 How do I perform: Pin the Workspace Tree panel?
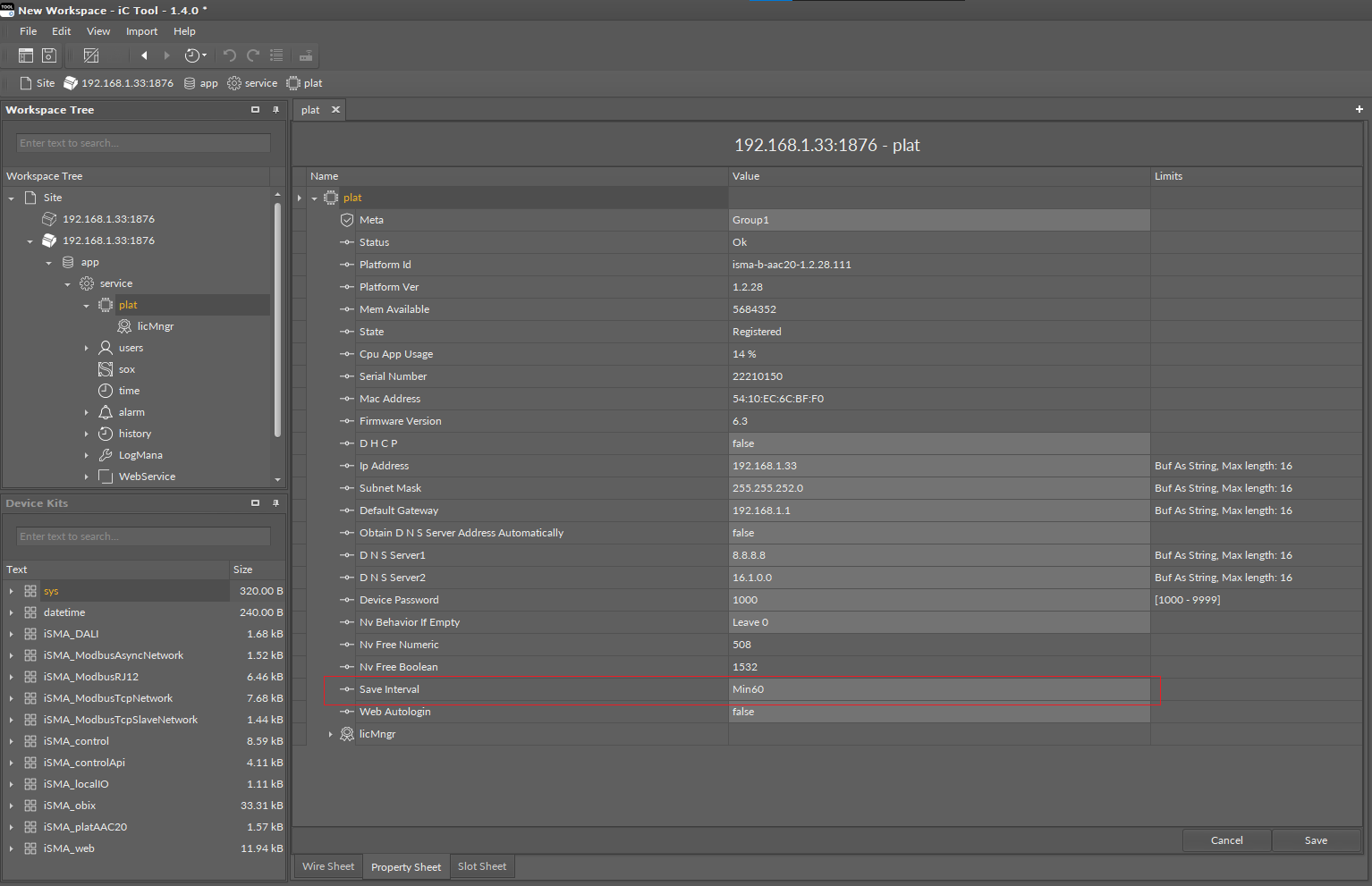point(275,110)
